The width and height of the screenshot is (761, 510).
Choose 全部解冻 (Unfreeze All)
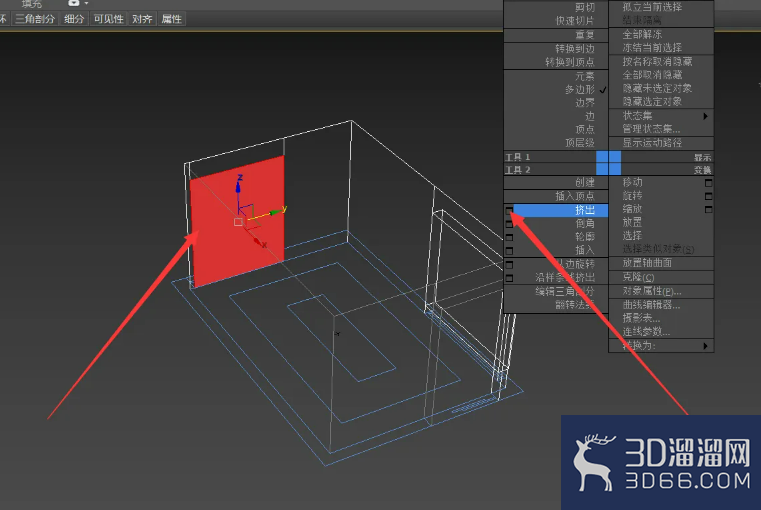click(643, 34)
